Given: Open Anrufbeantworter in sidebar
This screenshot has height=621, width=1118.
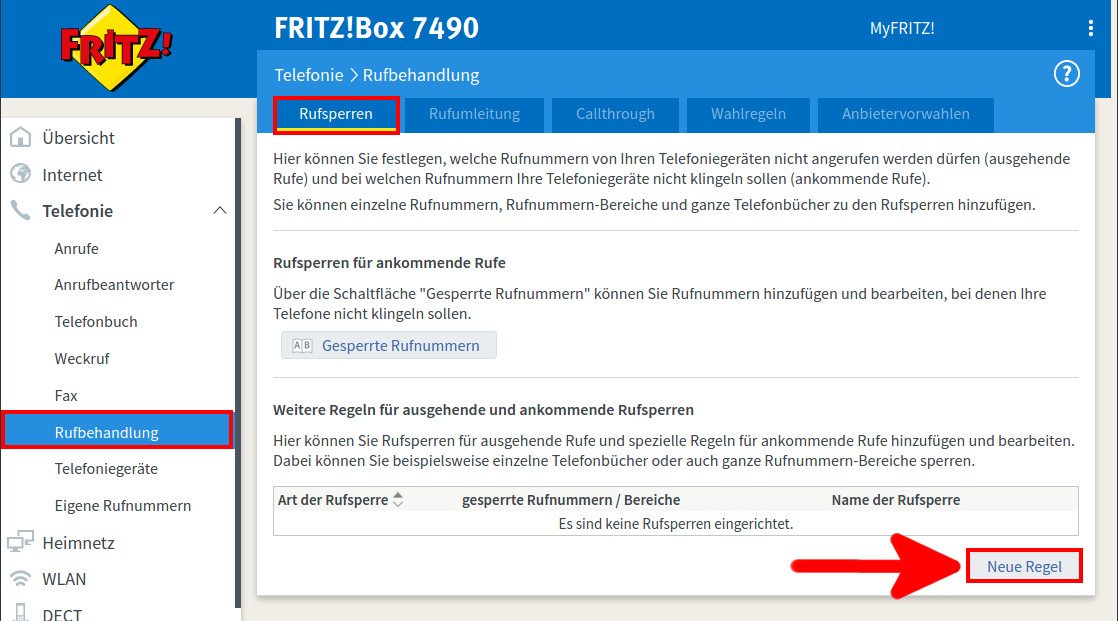Looking at the screenshot, I should 114,284.
